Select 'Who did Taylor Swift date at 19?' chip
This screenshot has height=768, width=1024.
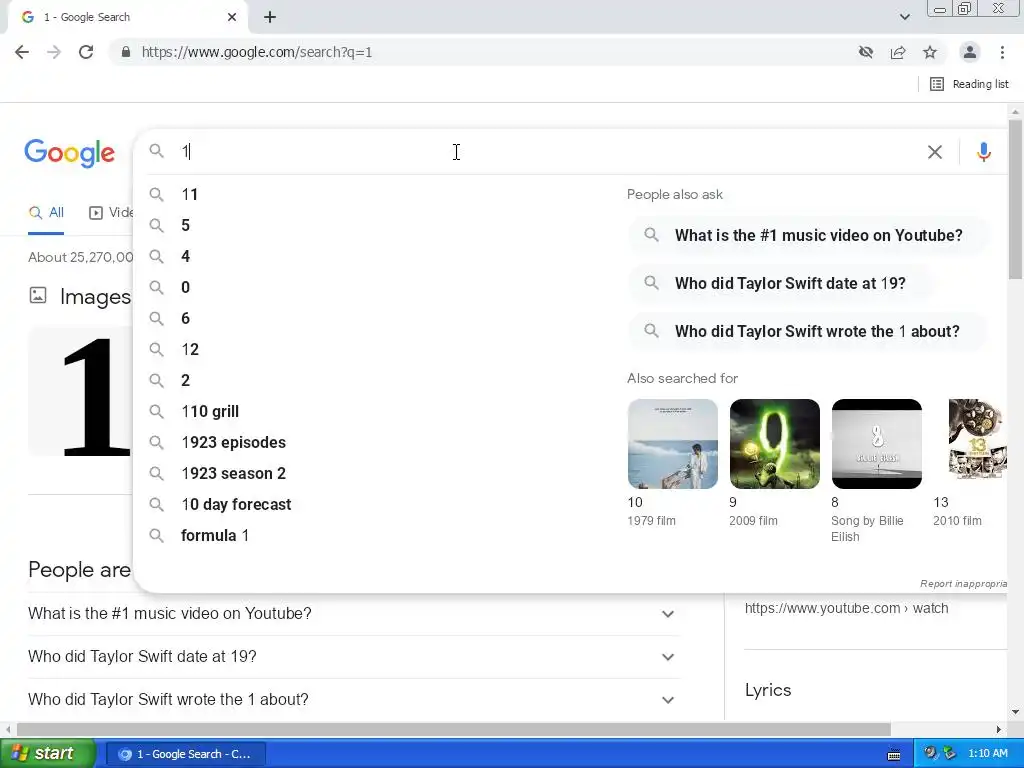pos(780,283)
